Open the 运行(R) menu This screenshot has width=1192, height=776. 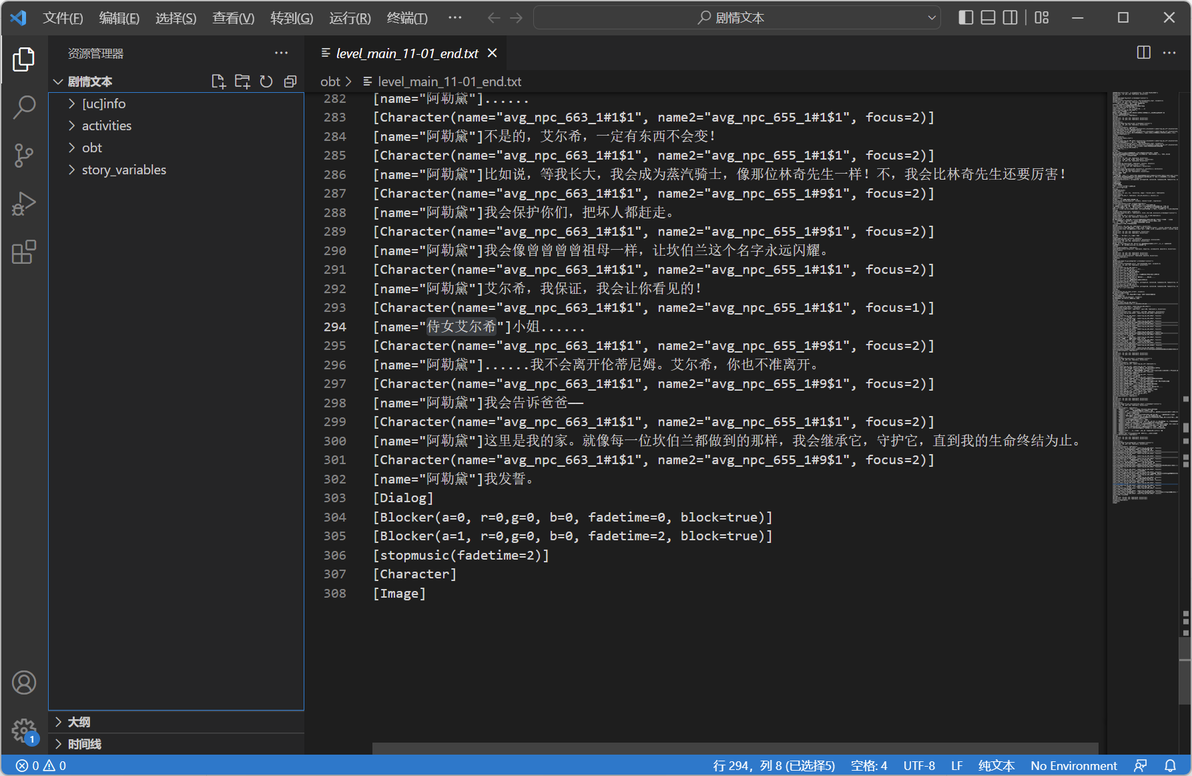pyautogui.click(x=350, y=17)
